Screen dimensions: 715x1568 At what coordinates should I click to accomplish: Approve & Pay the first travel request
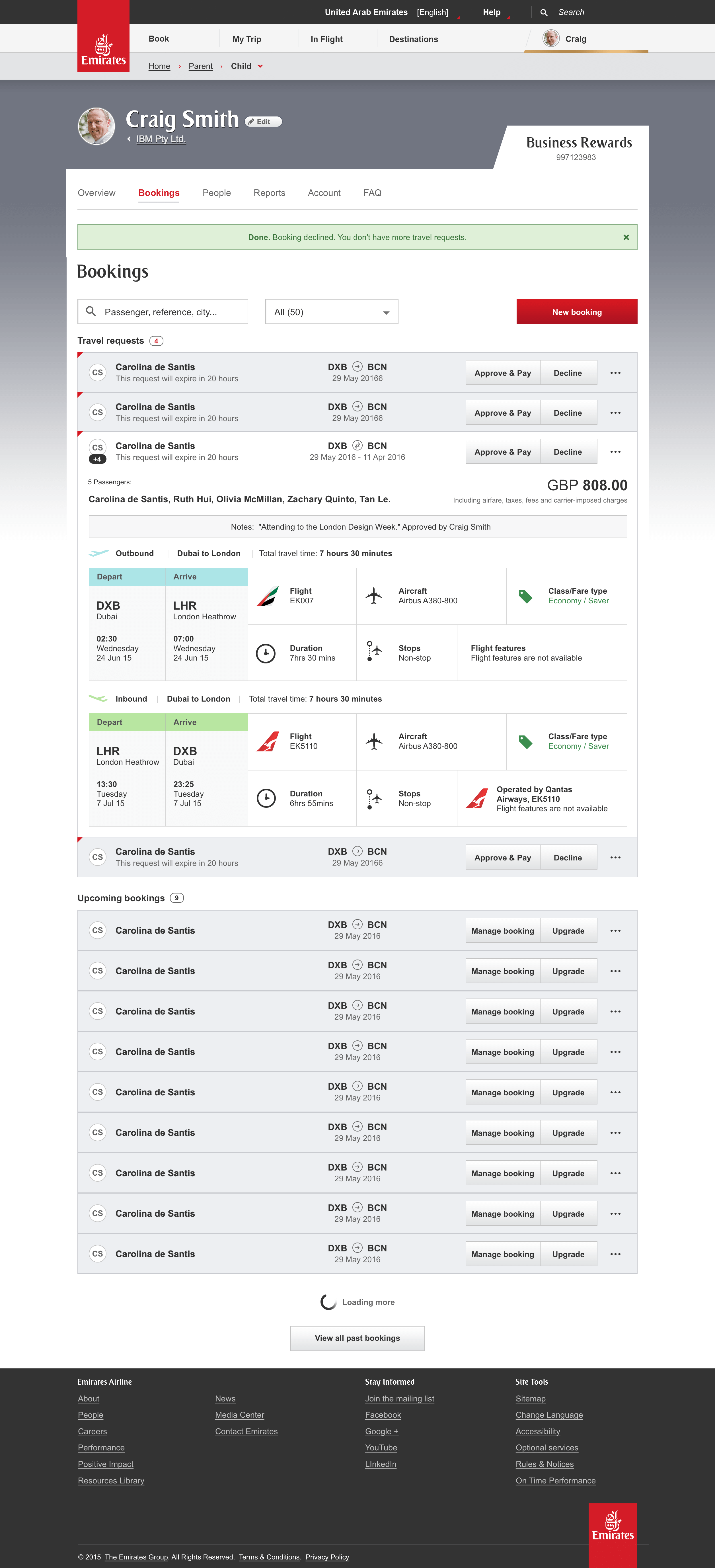(x=503, y=372)
